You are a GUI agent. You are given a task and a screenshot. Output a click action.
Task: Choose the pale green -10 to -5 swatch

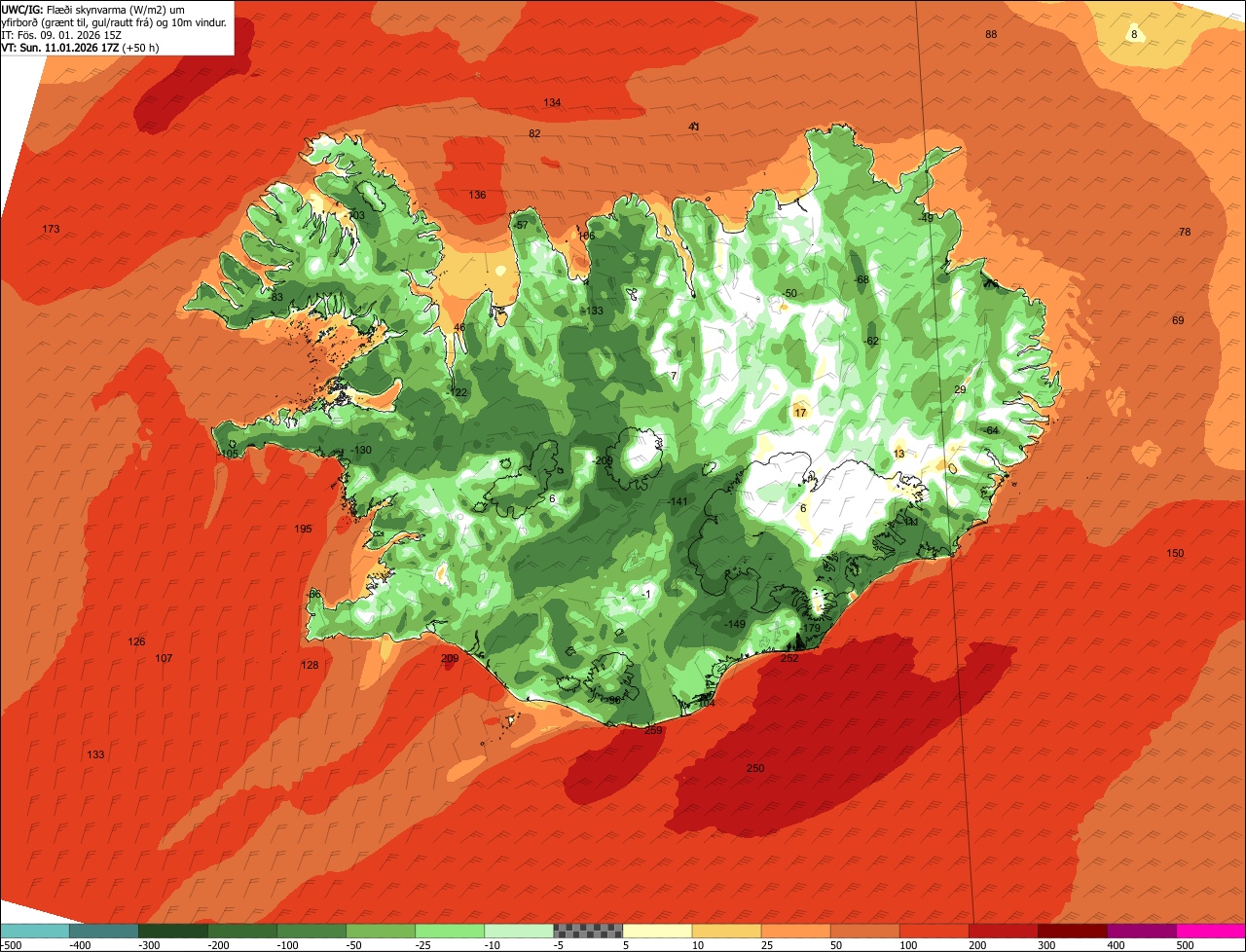tap(519, 932)
